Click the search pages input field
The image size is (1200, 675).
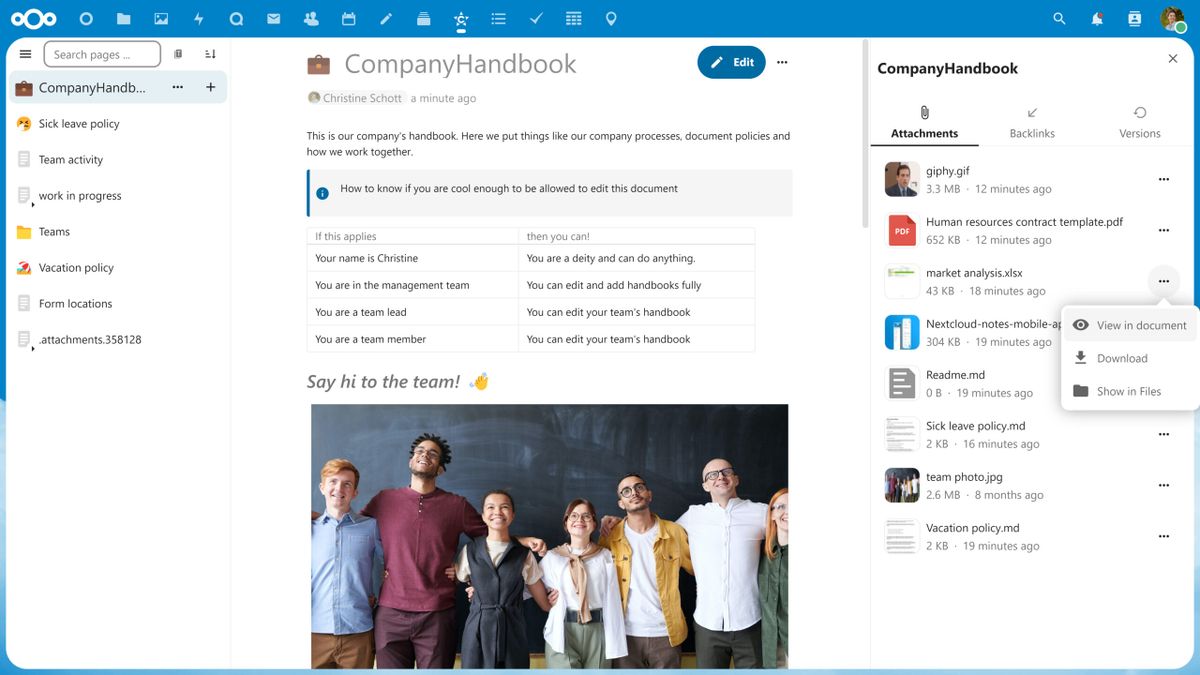[102, 53]
